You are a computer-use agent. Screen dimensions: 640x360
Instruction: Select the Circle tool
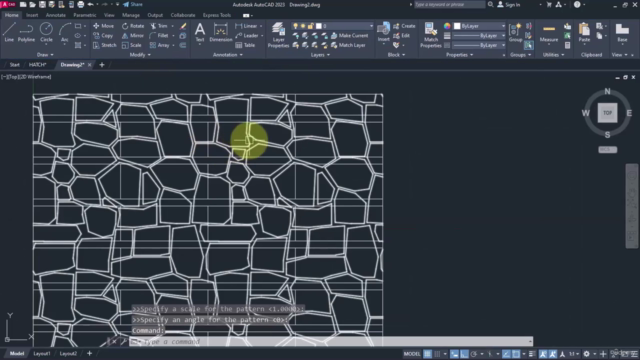[46, 32]
